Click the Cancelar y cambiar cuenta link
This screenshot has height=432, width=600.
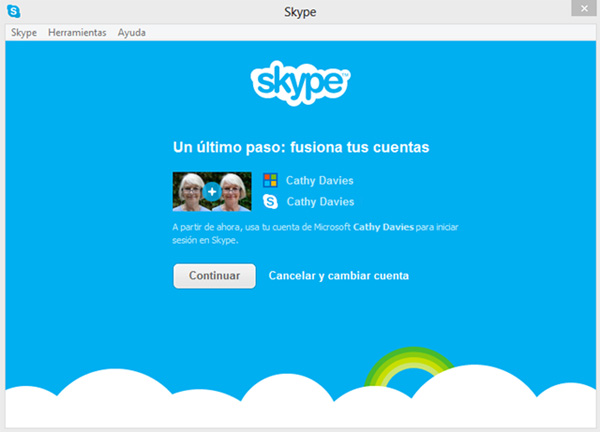coord(339,276)
